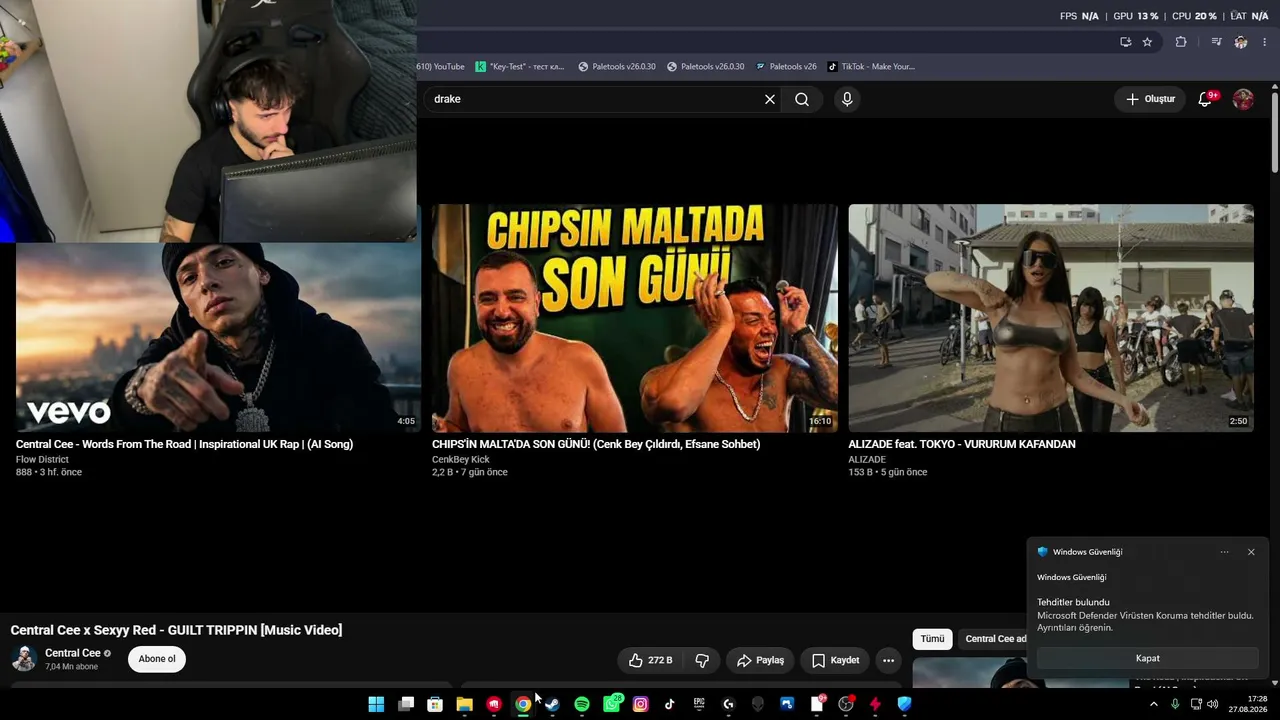Open the Chrome three-dot menu

(1265, 42)
